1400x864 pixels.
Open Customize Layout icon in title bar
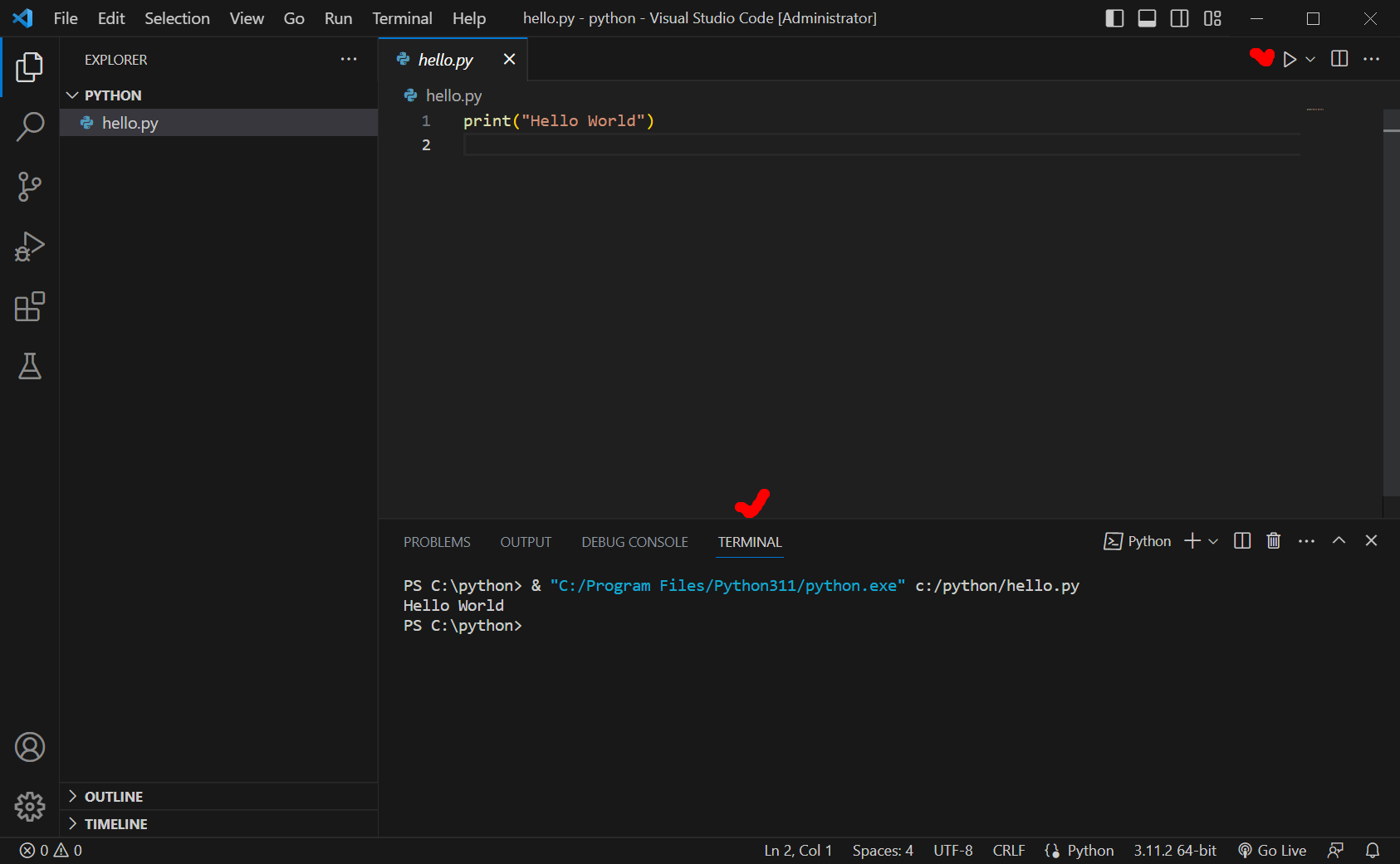(1212, 18)
